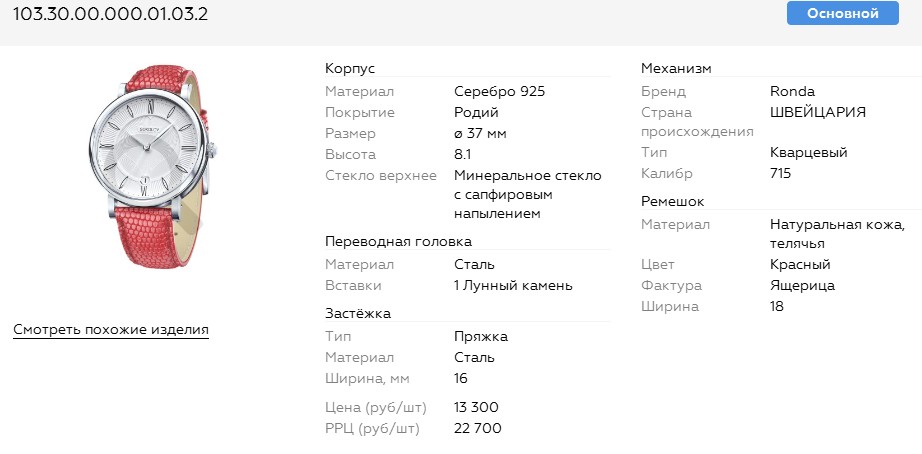Click the РРЦ value 22 700
The height and width of the screenshot is (454, 922).
(477, 429)
